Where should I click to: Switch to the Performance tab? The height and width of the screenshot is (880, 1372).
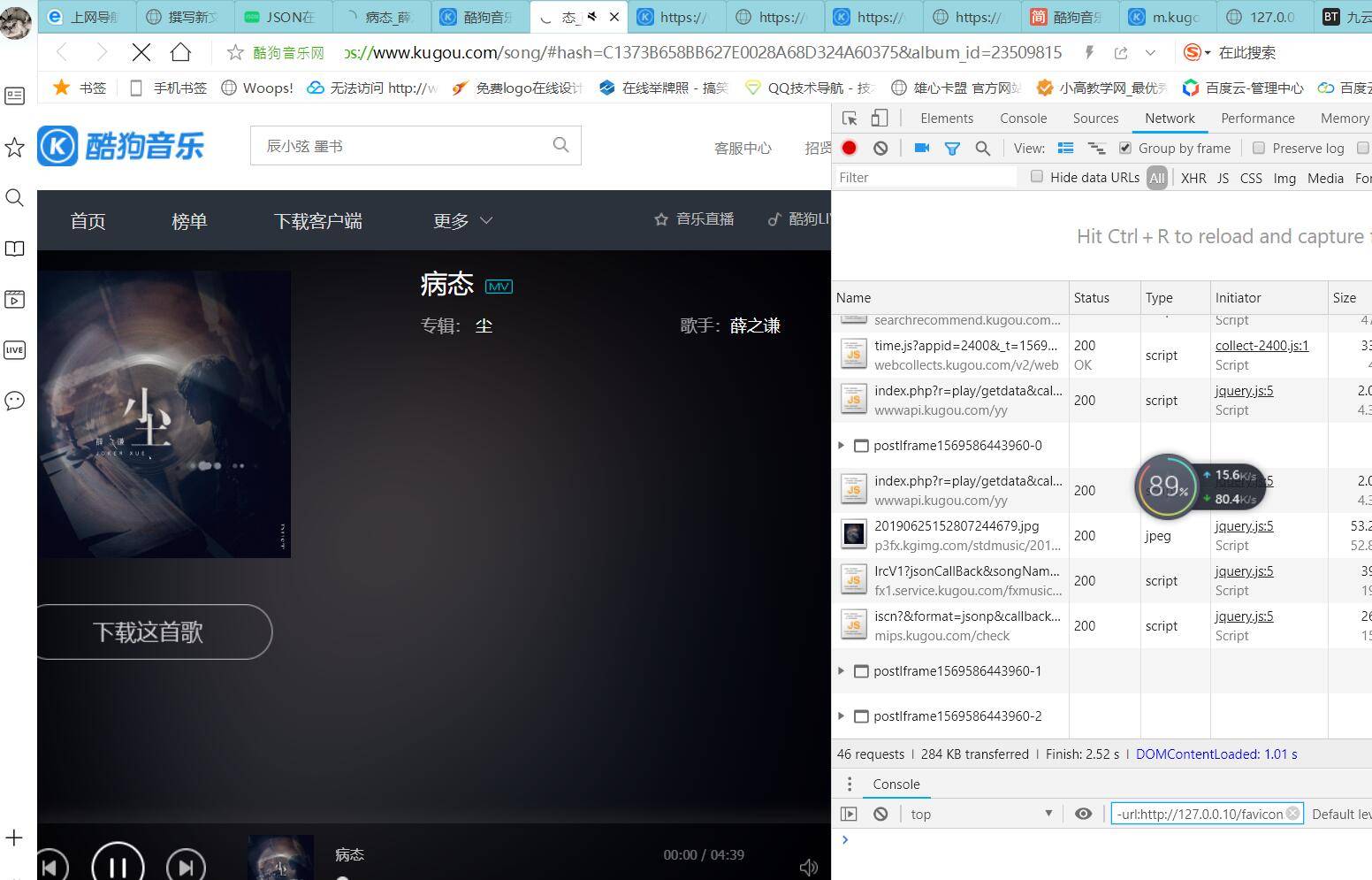pos(1257,119)
